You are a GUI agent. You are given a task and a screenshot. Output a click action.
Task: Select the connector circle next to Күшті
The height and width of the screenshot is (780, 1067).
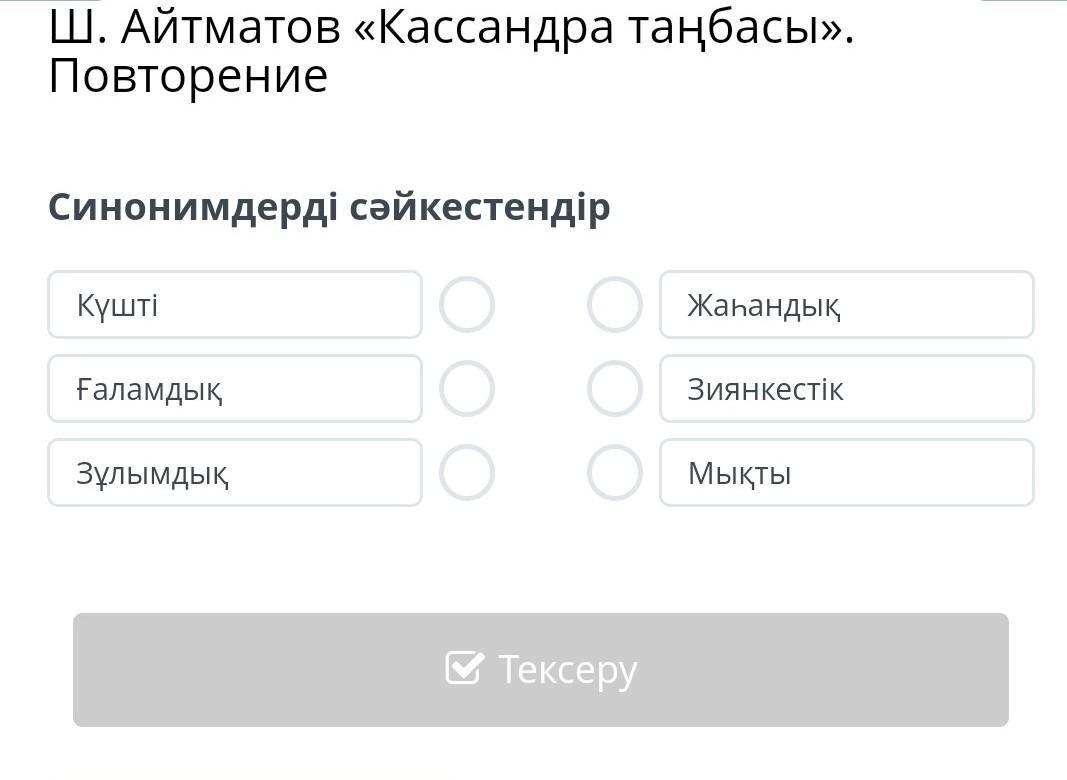pos(467,305)
